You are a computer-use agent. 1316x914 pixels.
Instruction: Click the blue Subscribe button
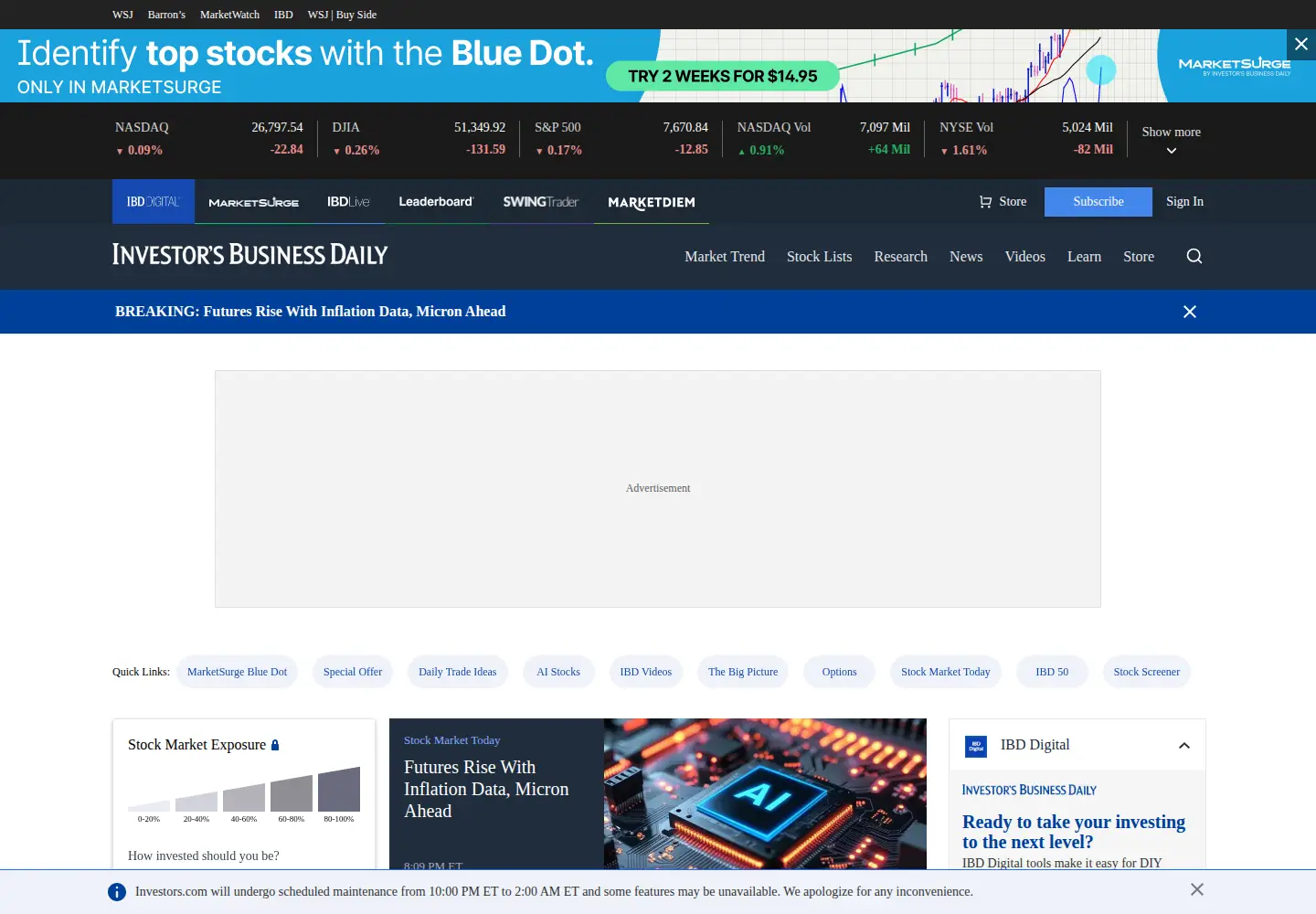coord(1098,202)
